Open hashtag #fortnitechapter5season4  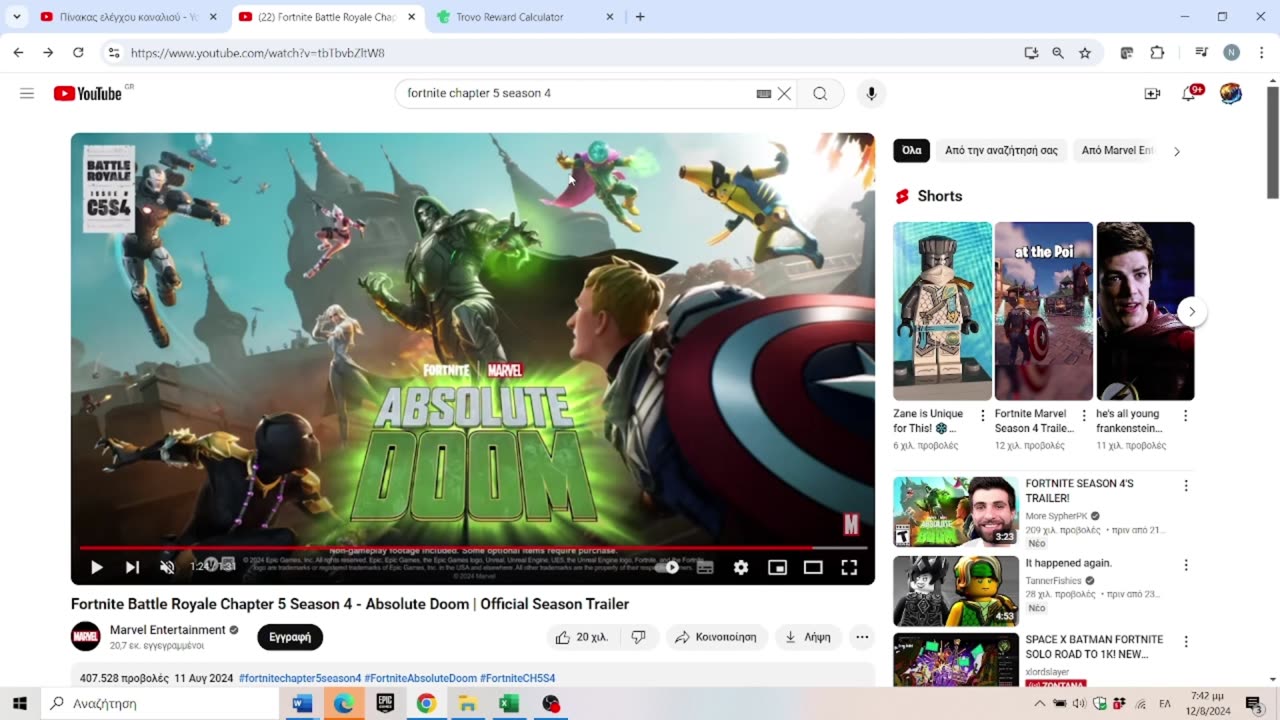coord(300,678)
